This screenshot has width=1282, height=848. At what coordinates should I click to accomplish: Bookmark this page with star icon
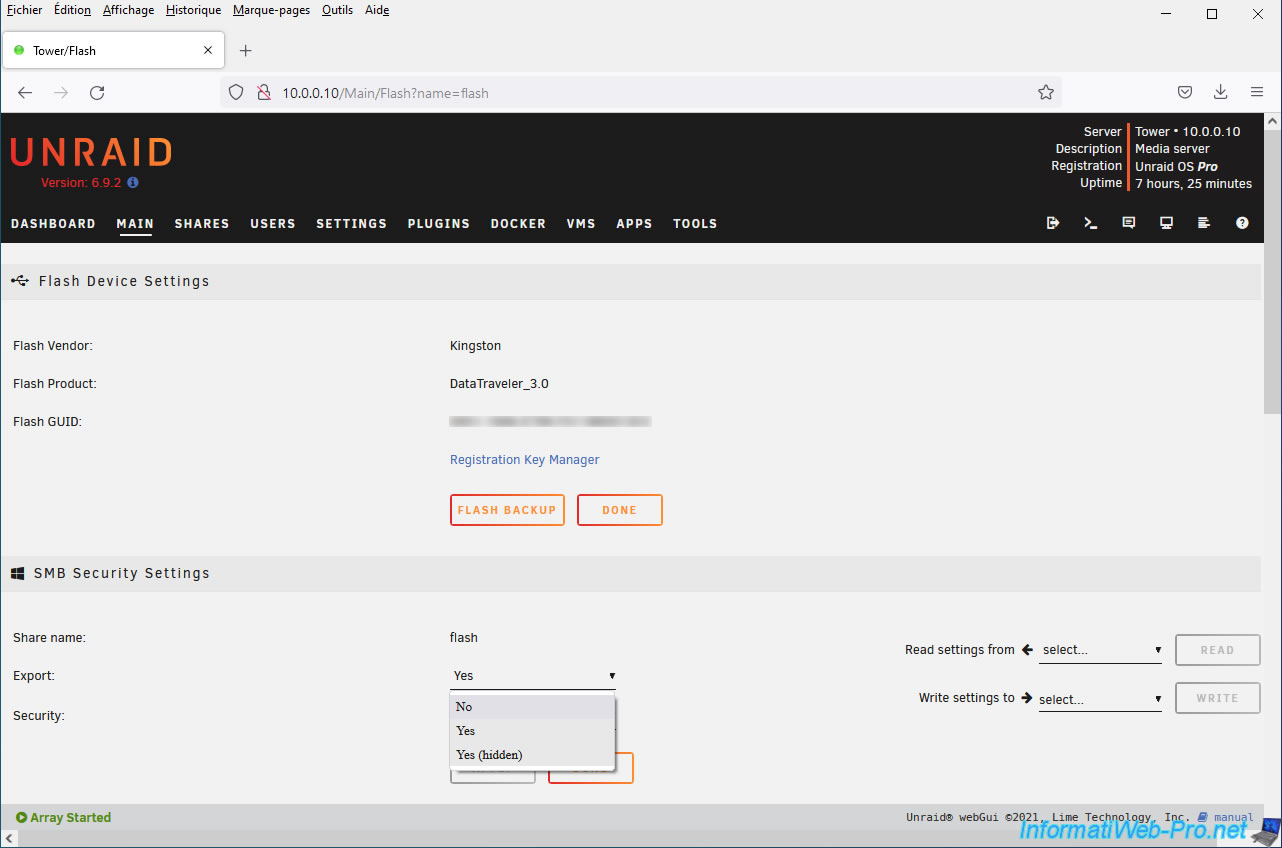tap(1046, 92)
